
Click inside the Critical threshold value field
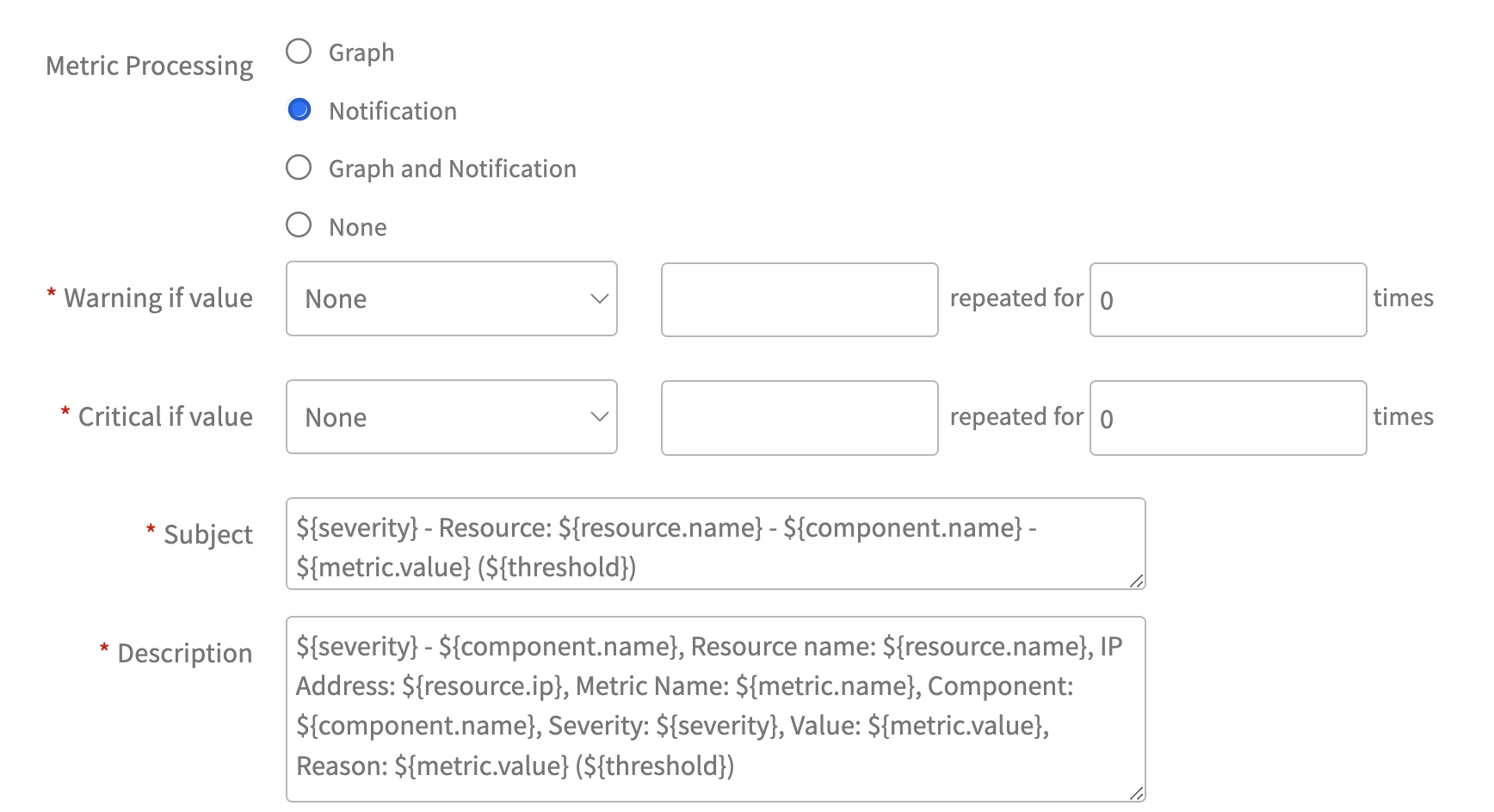pyautogui.click(x=799, y=417)
